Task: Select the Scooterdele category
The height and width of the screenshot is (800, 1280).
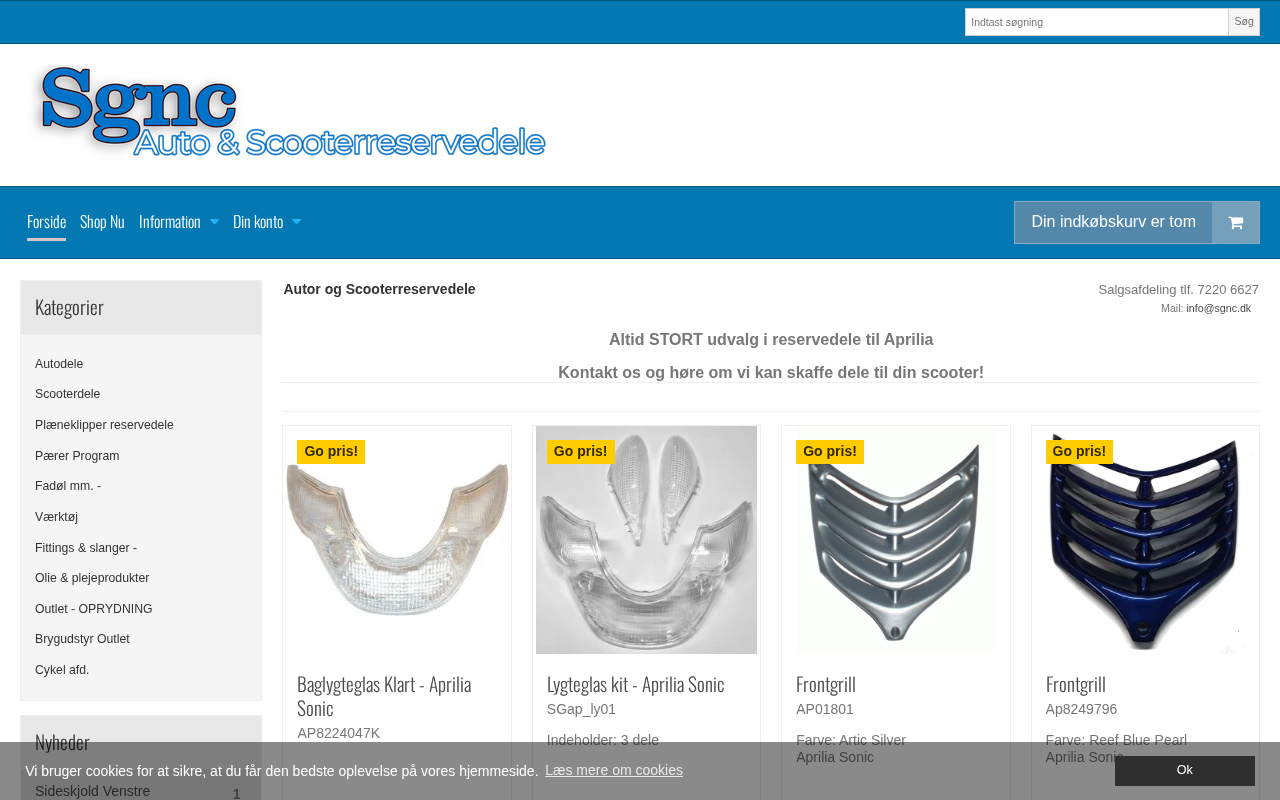Action: [x=67, y=394]
